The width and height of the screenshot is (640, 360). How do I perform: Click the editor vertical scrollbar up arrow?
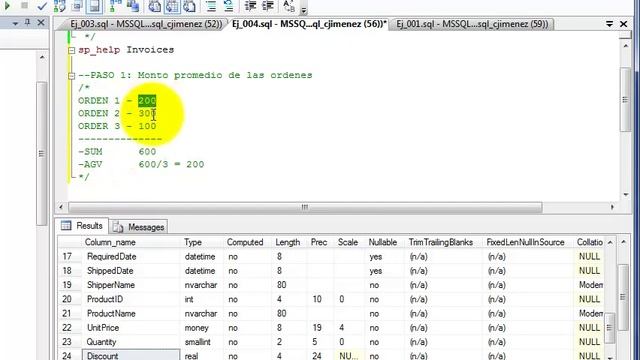coord(626,46)
